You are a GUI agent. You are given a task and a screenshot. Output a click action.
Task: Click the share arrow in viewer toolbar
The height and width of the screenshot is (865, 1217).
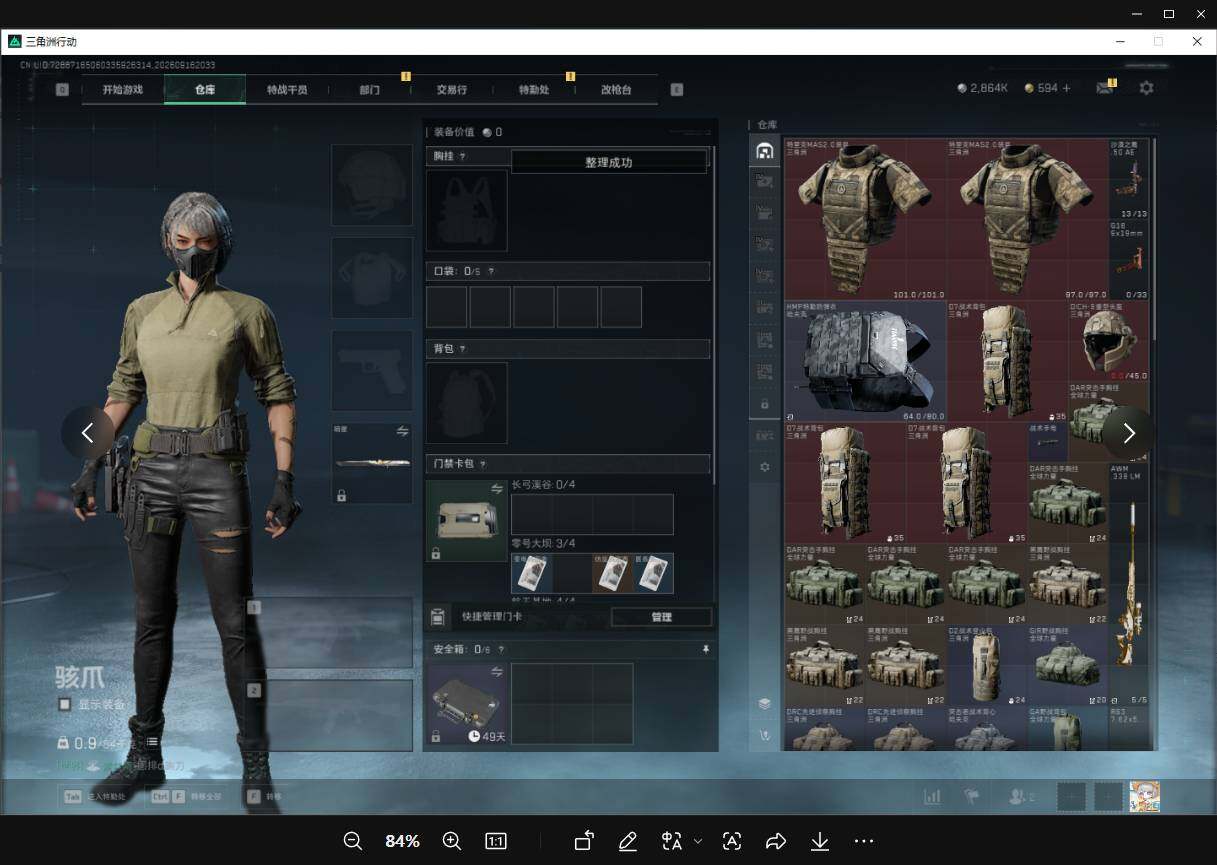pyautogui.click(x=776, y=841)
